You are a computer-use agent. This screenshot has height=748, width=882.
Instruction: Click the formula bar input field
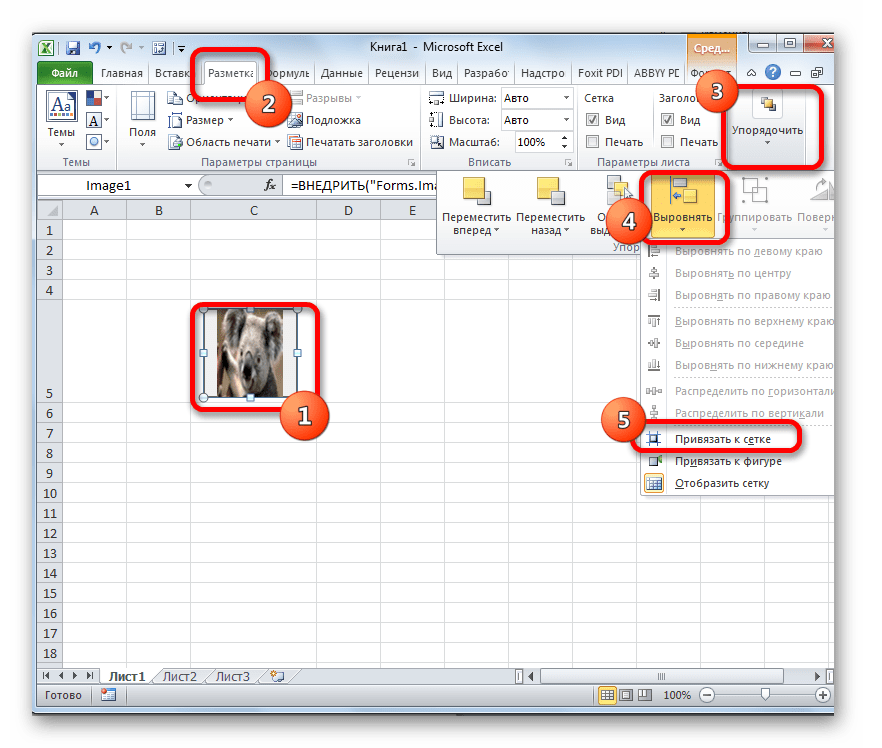pos(360,185)
